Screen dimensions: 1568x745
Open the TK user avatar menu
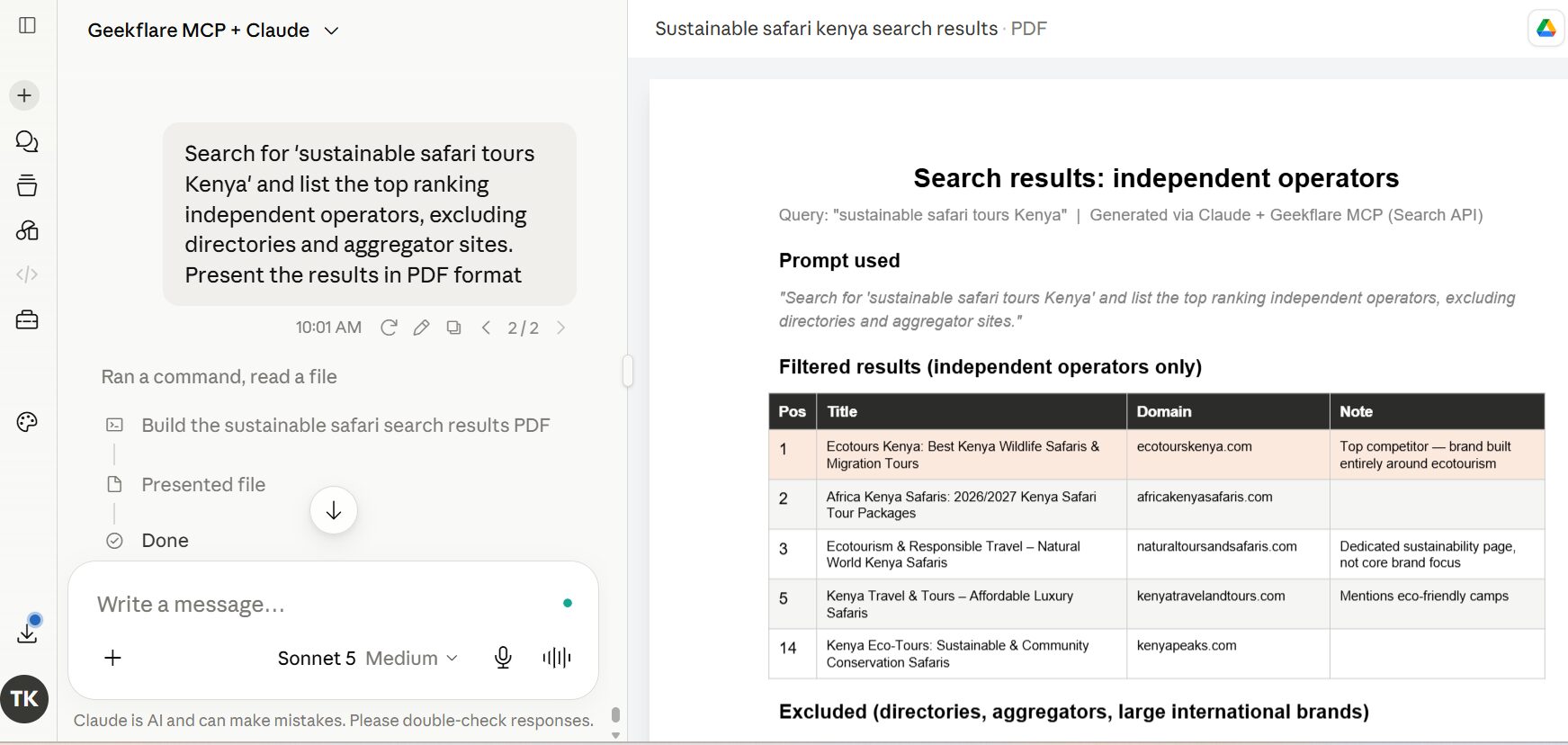click(24, 699)
